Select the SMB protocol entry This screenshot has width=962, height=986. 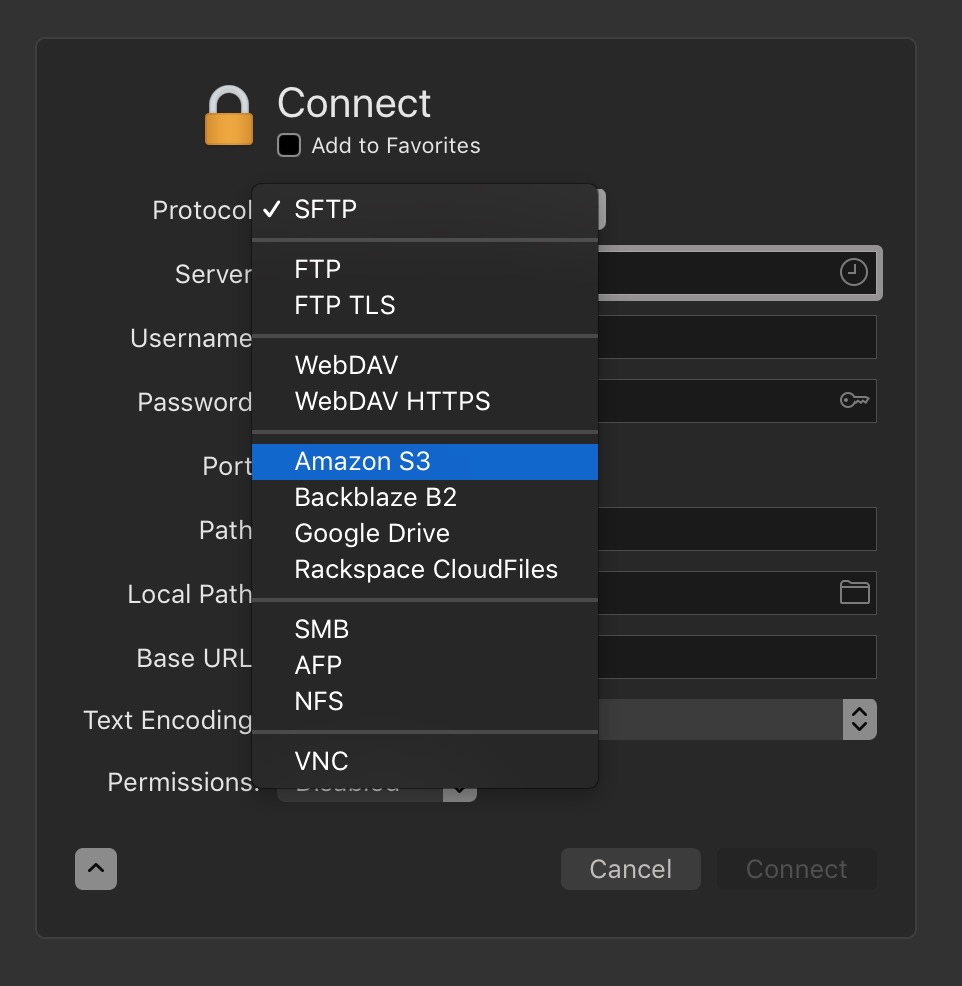(424, 629)
